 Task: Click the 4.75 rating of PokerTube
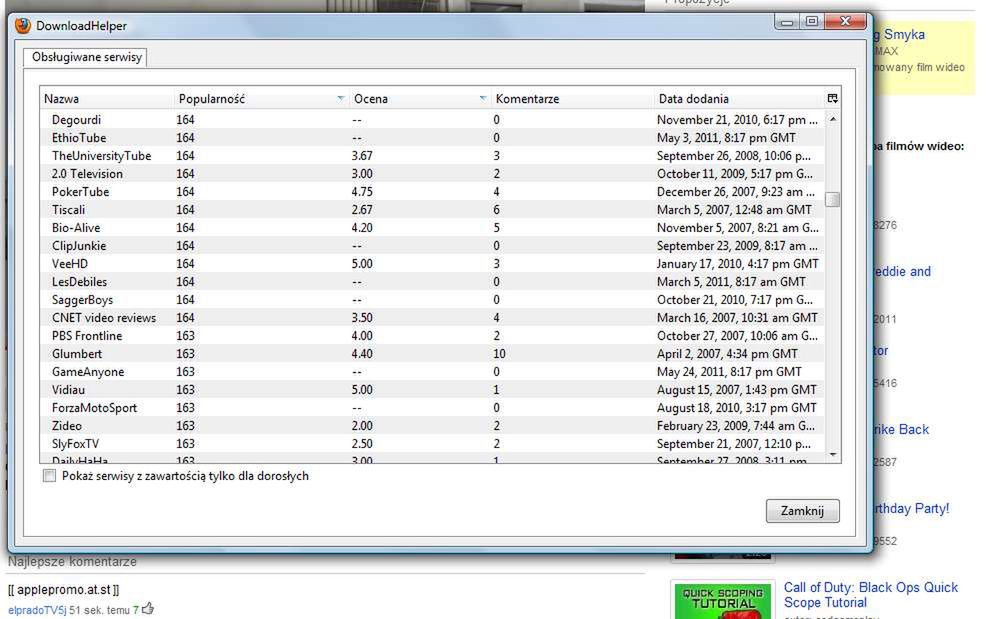point(362,191)
